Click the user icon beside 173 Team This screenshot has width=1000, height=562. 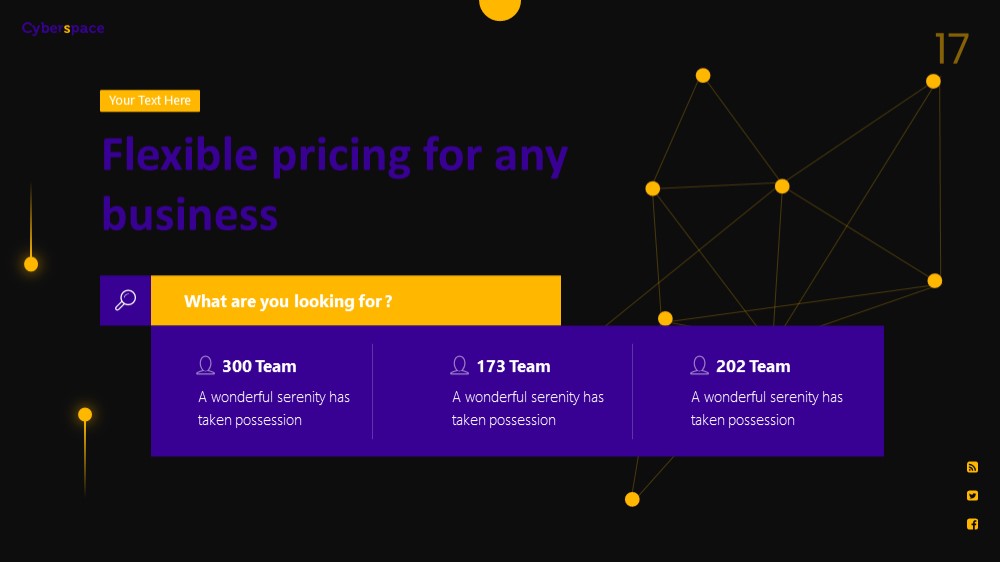tap(459, 365)
